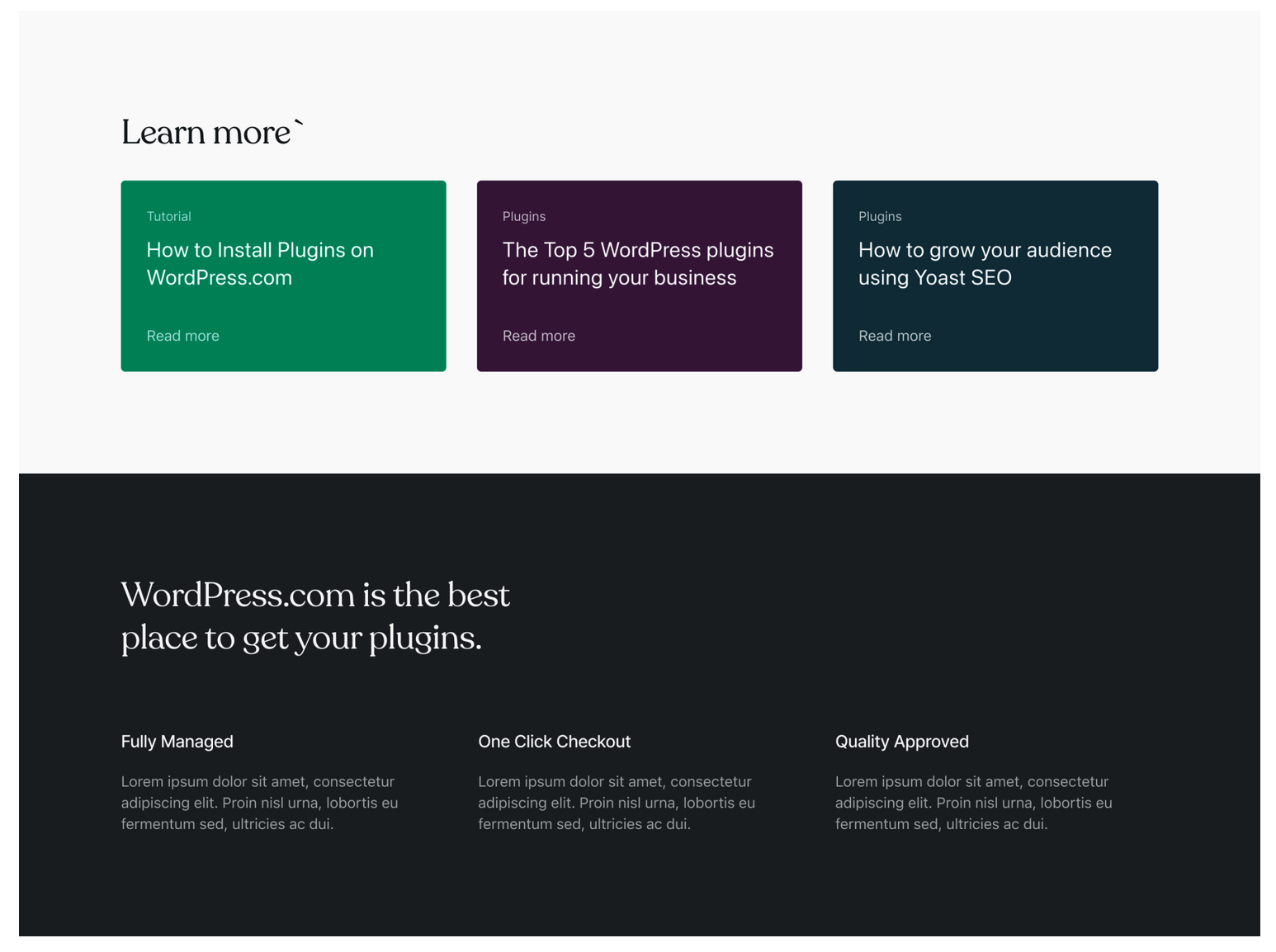The width and height of the screenshot is (1276, 952).
Task: Click Read more on the green Tutorial card
Action: [182, 336]
